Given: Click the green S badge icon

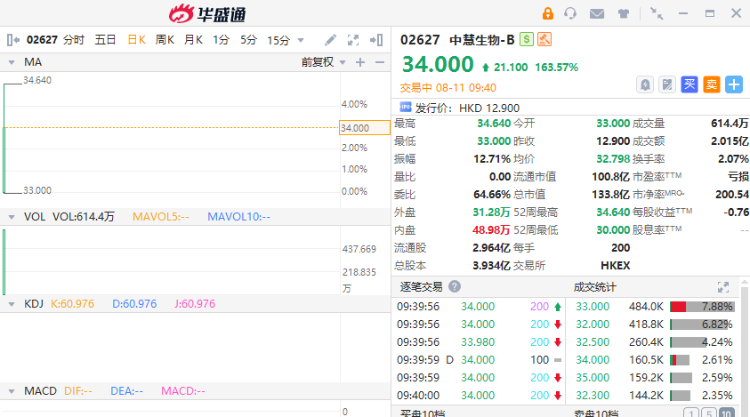Looking at the screenshot, I should [x=527, y=39].
